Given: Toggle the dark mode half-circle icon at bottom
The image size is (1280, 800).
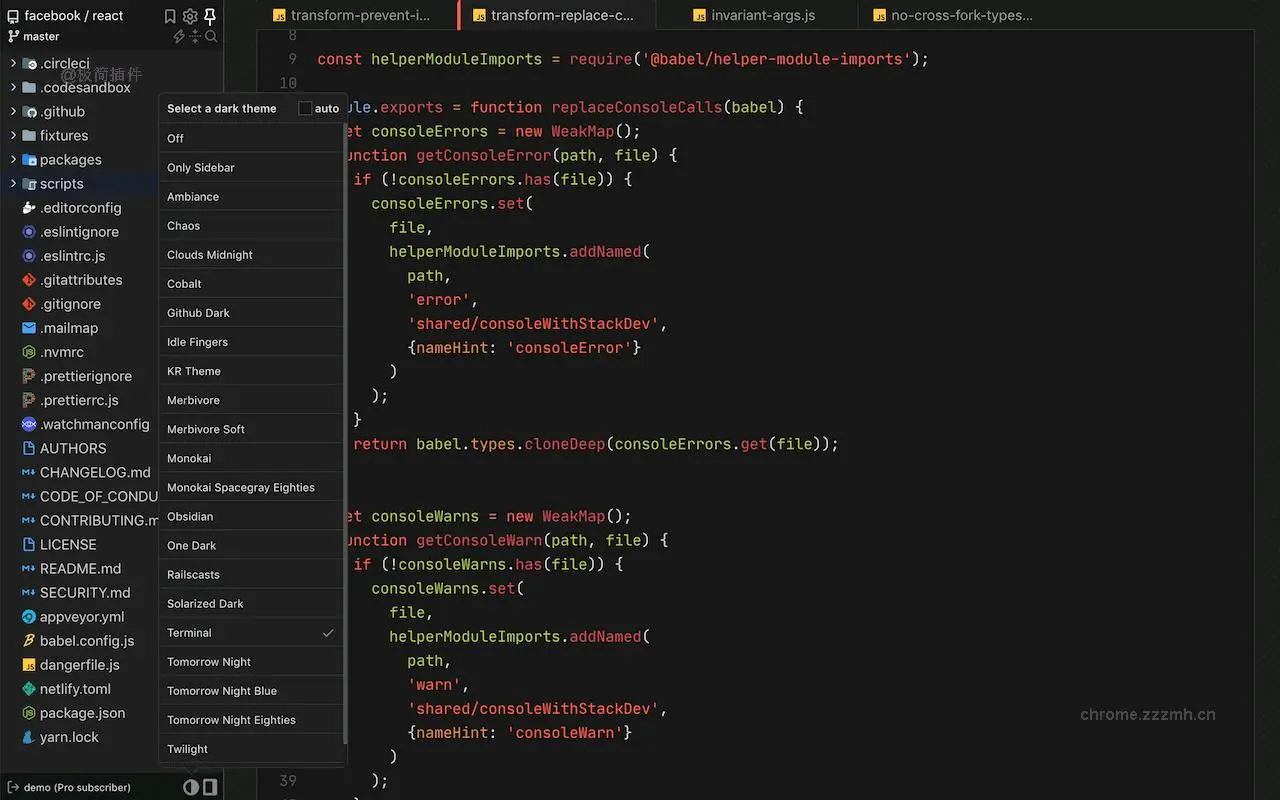Looking at the screenshot, I should [x=191, y=787].
